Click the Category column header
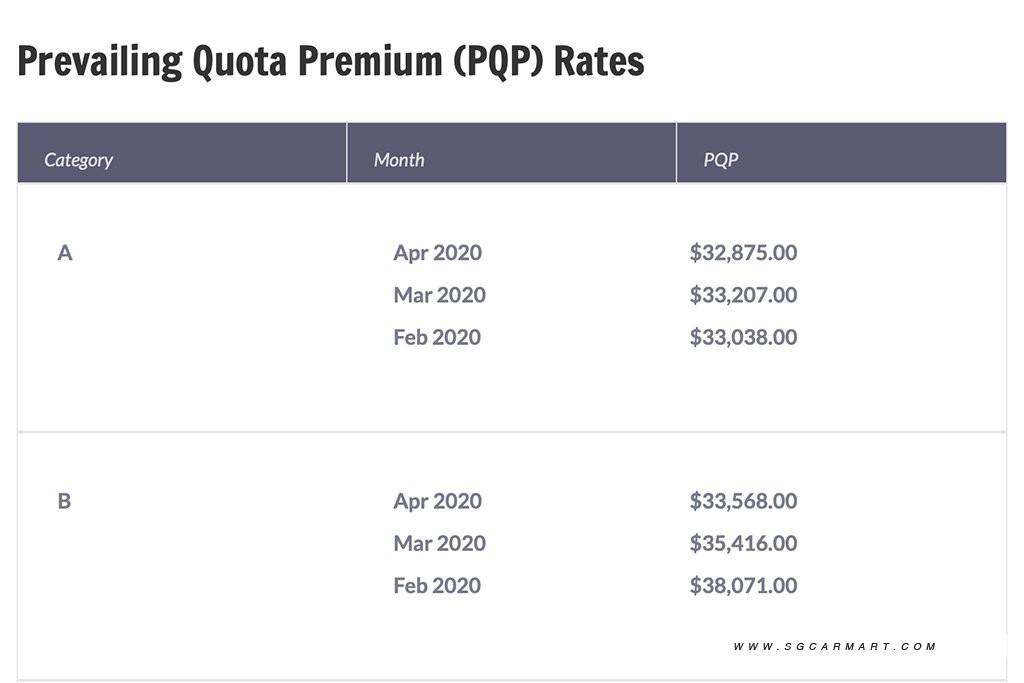This screenshot has width=1024, height=683. (79, 160)
